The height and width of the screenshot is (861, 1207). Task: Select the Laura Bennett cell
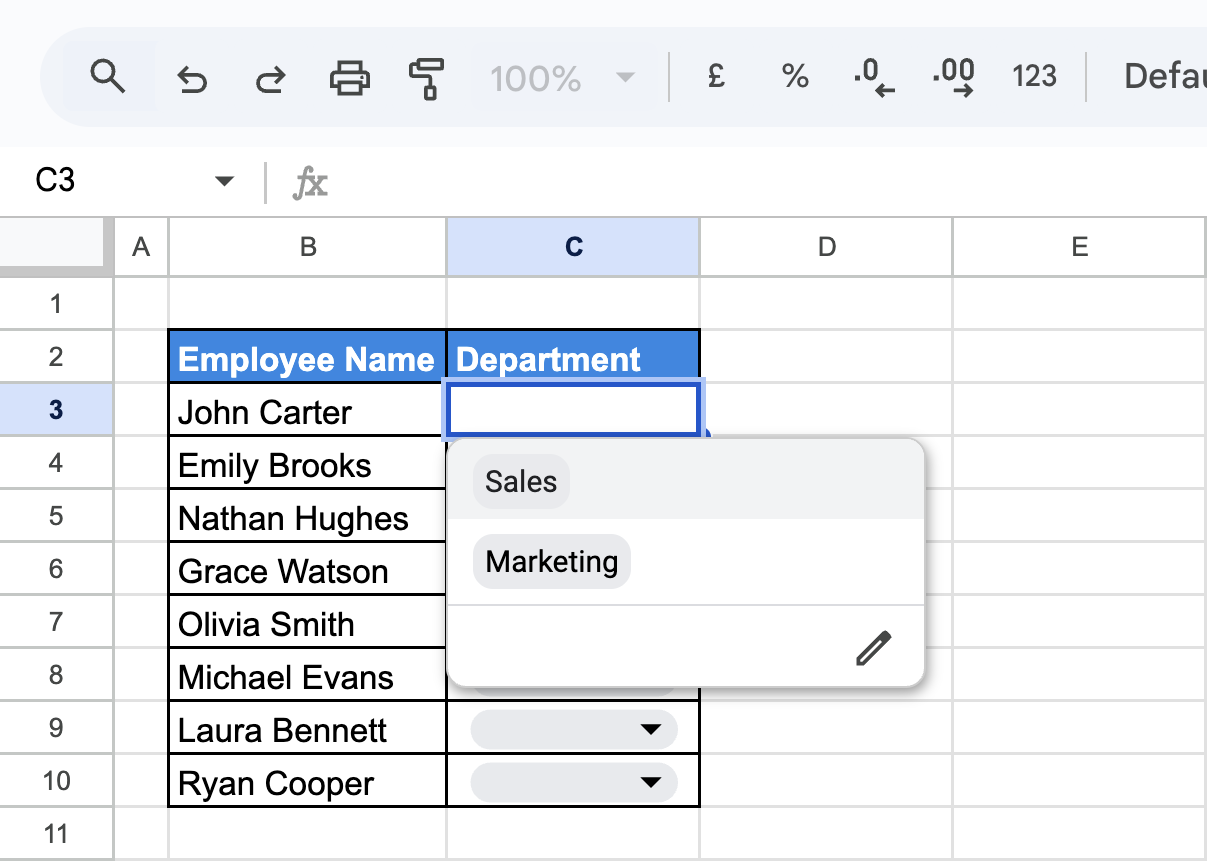click(307, 728)
